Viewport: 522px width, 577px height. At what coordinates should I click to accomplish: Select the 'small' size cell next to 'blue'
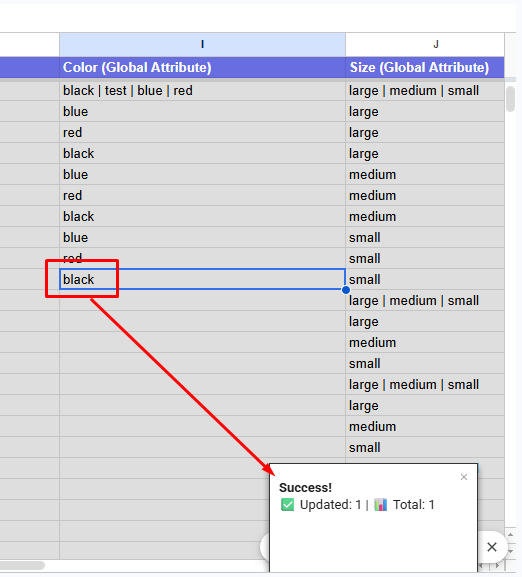point(425,237)
